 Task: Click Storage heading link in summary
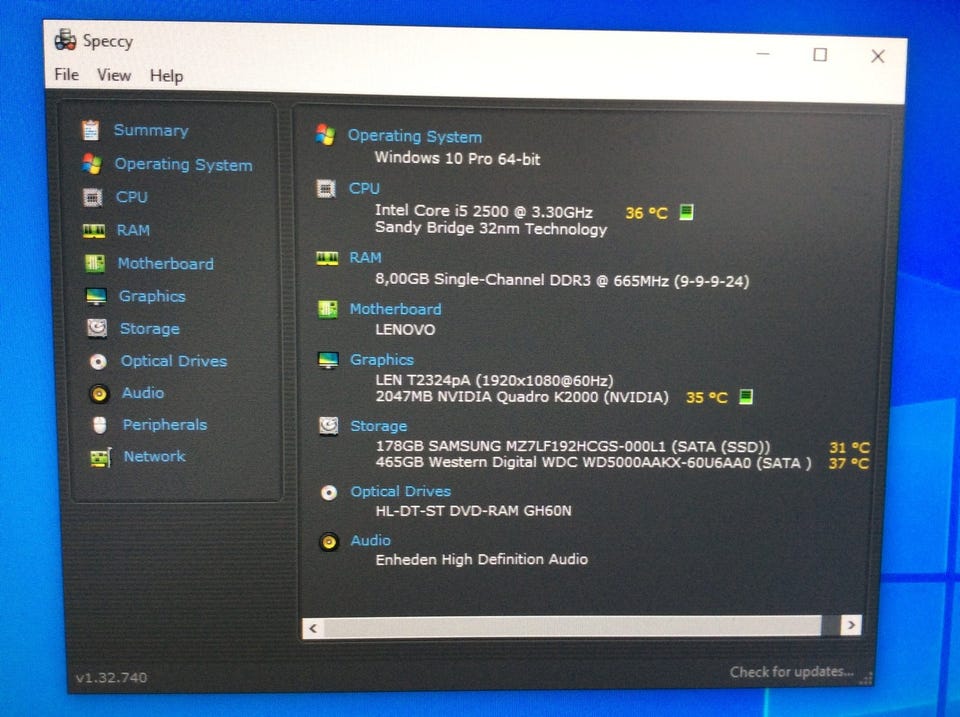click(x=378, y=426)
